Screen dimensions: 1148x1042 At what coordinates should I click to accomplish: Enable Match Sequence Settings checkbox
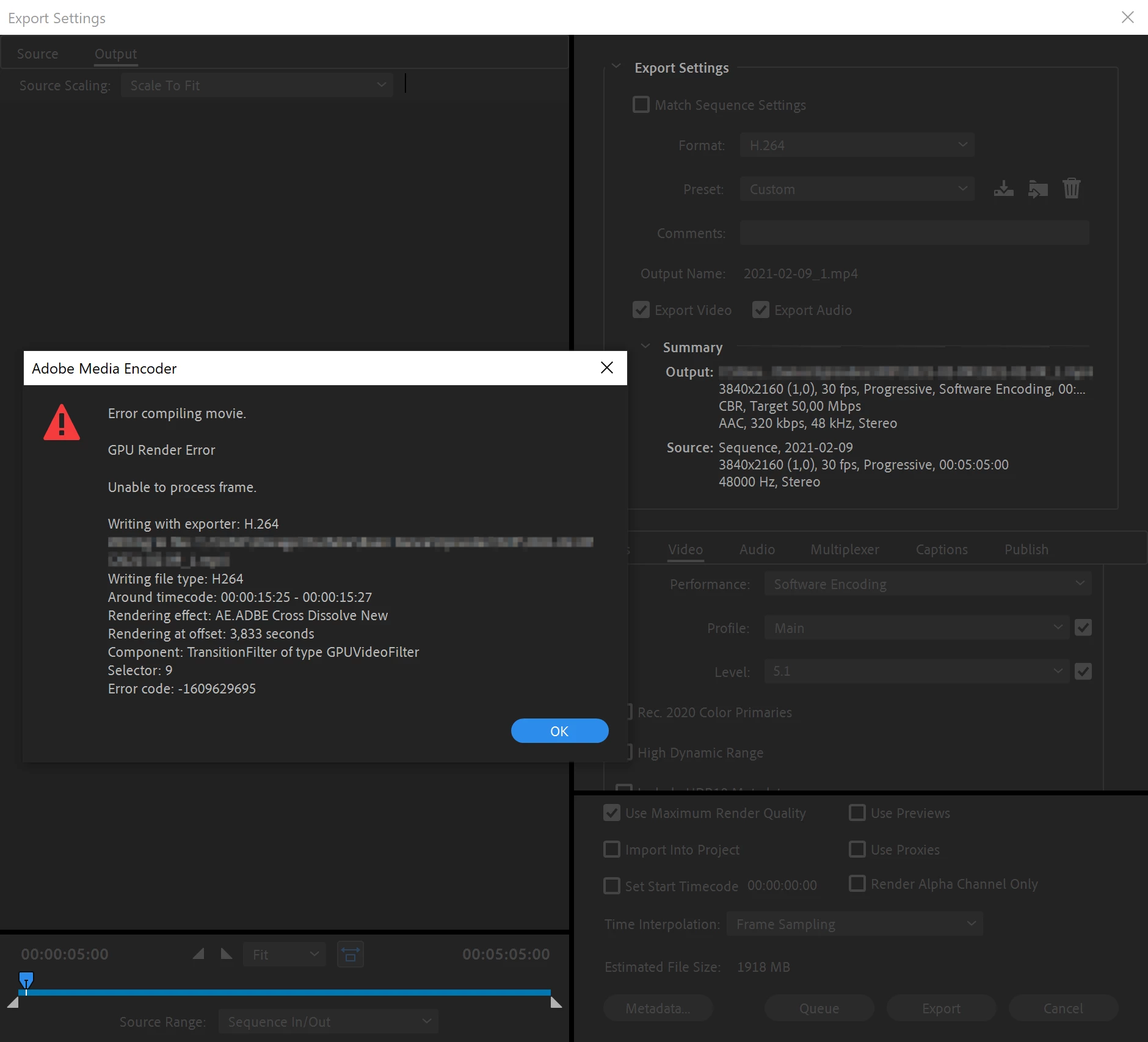point(641,104)
